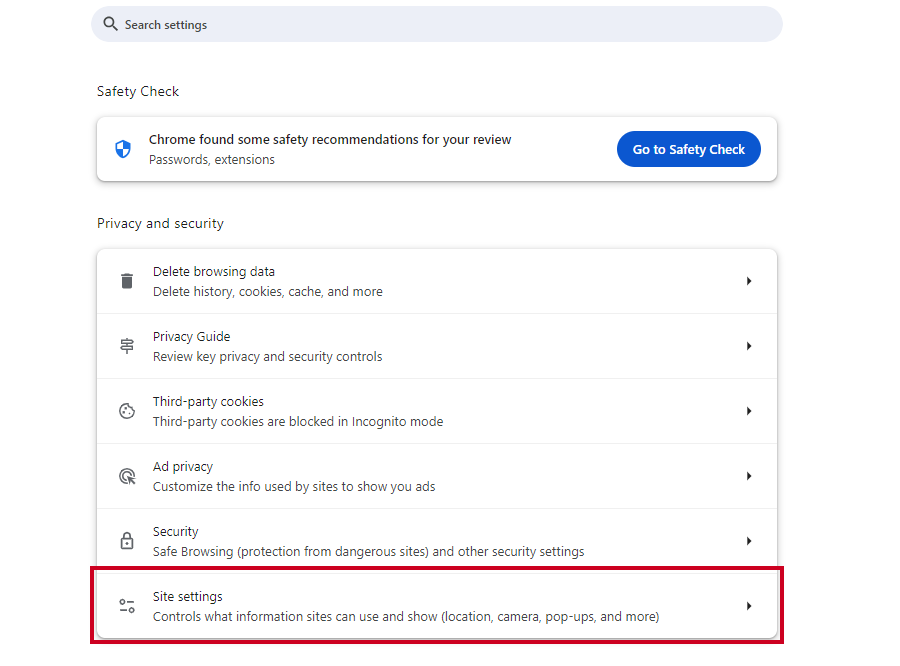
Task: Open Go to Safety Check
Action: pyautogui.click(x=689, y=149)
